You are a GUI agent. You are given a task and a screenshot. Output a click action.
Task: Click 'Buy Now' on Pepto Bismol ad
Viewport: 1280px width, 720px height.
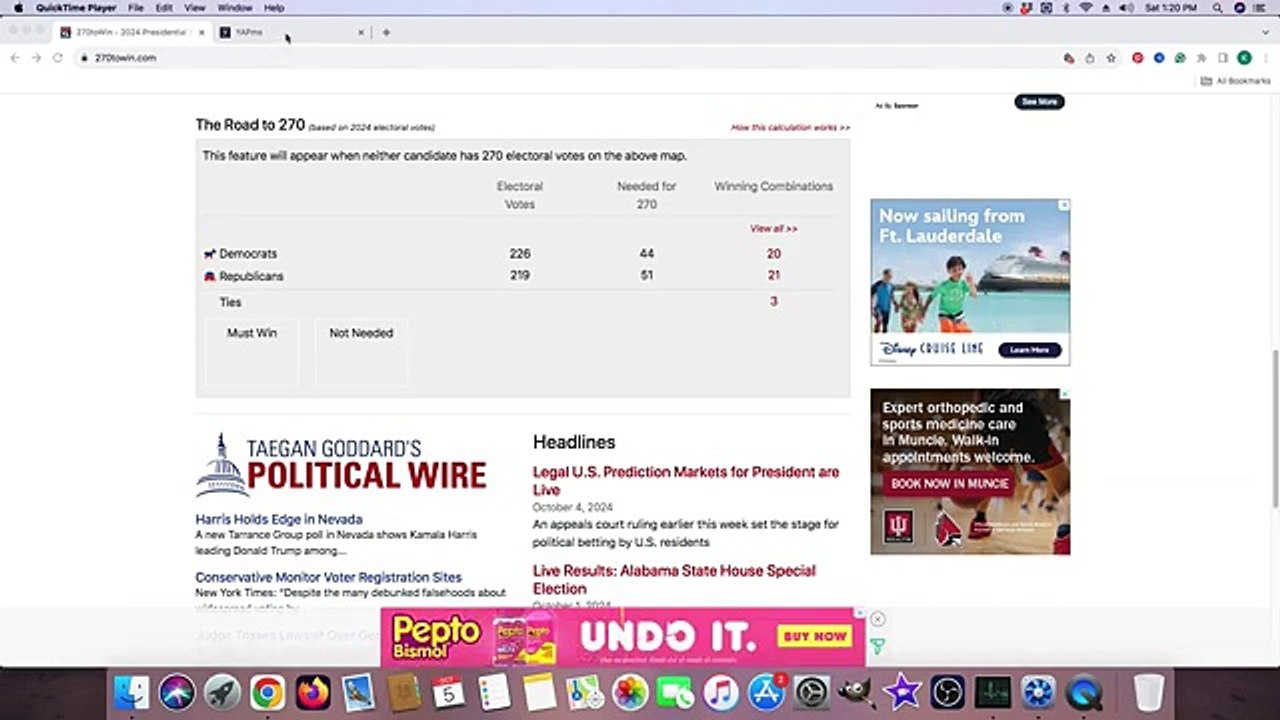pyautogui.click(x=815, y=636)
